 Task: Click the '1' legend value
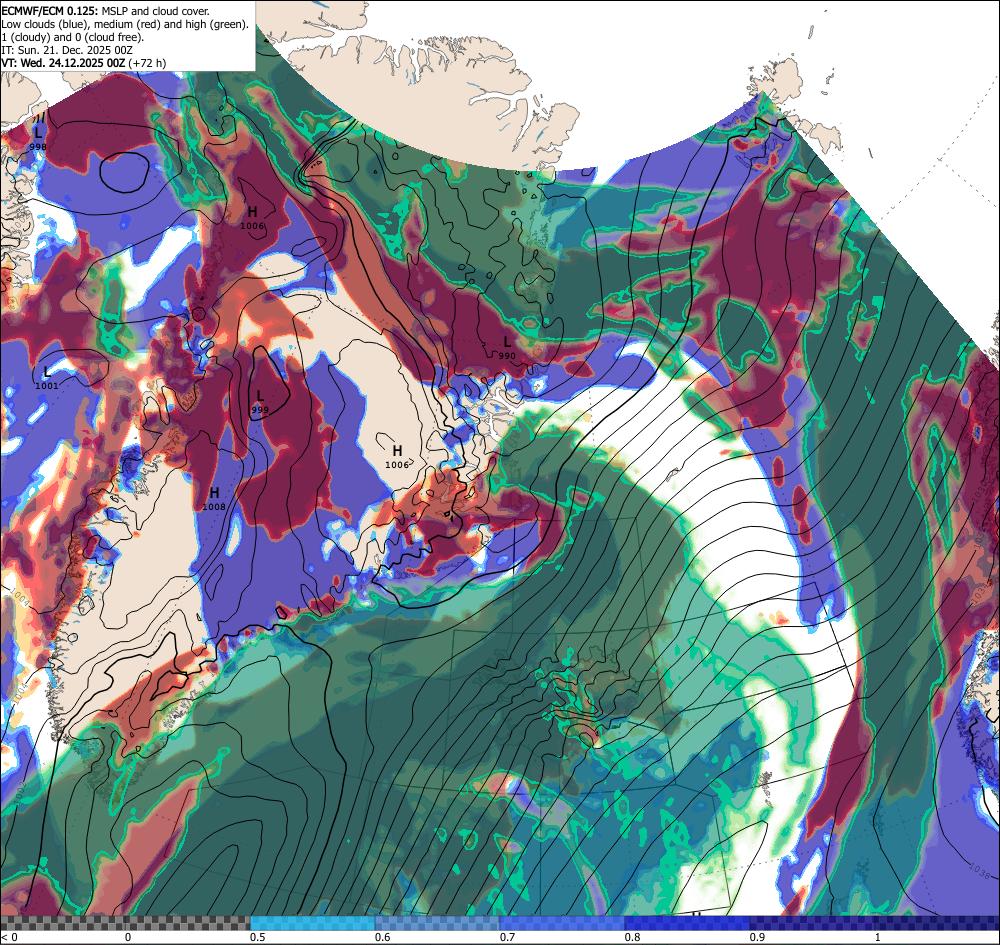(878, 937)
